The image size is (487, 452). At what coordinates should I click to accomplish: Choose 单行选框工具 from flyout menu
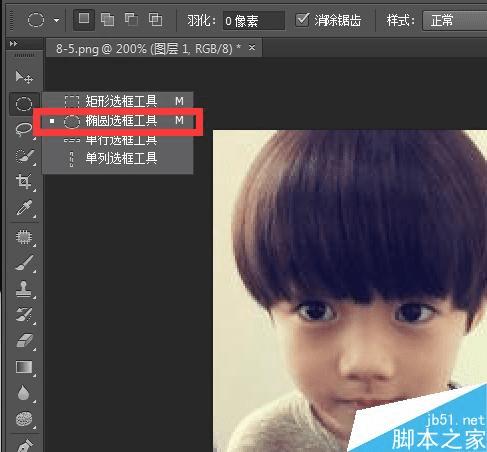117,140
